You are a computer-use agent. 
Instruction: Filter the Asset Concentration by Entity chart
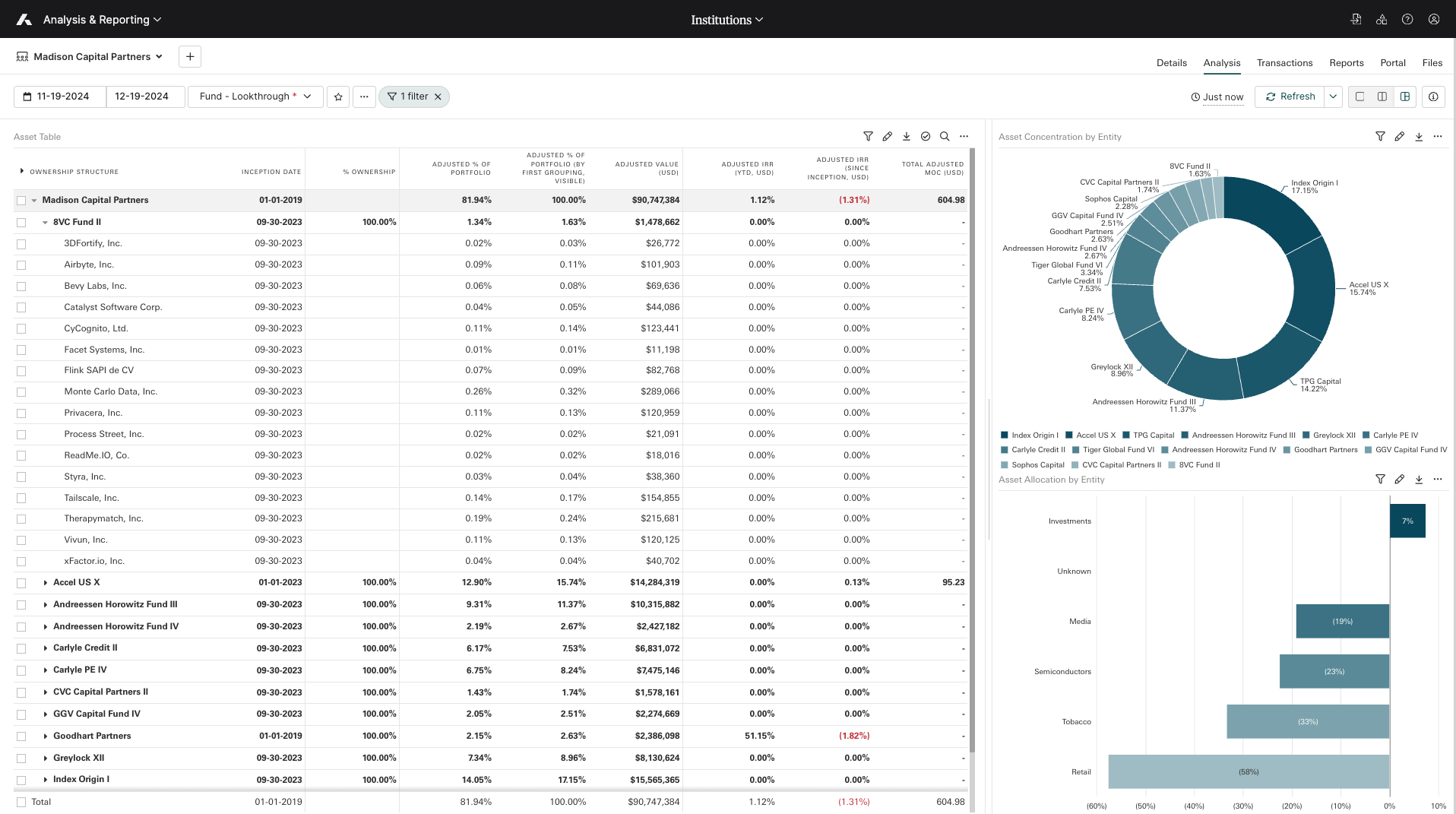(1380, 137)
